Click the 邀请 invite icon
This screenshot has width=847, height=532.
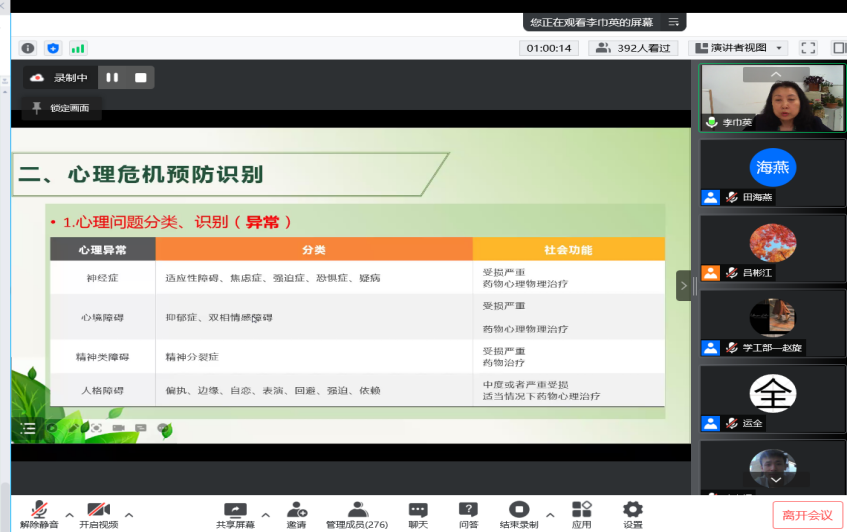(297, 515)
